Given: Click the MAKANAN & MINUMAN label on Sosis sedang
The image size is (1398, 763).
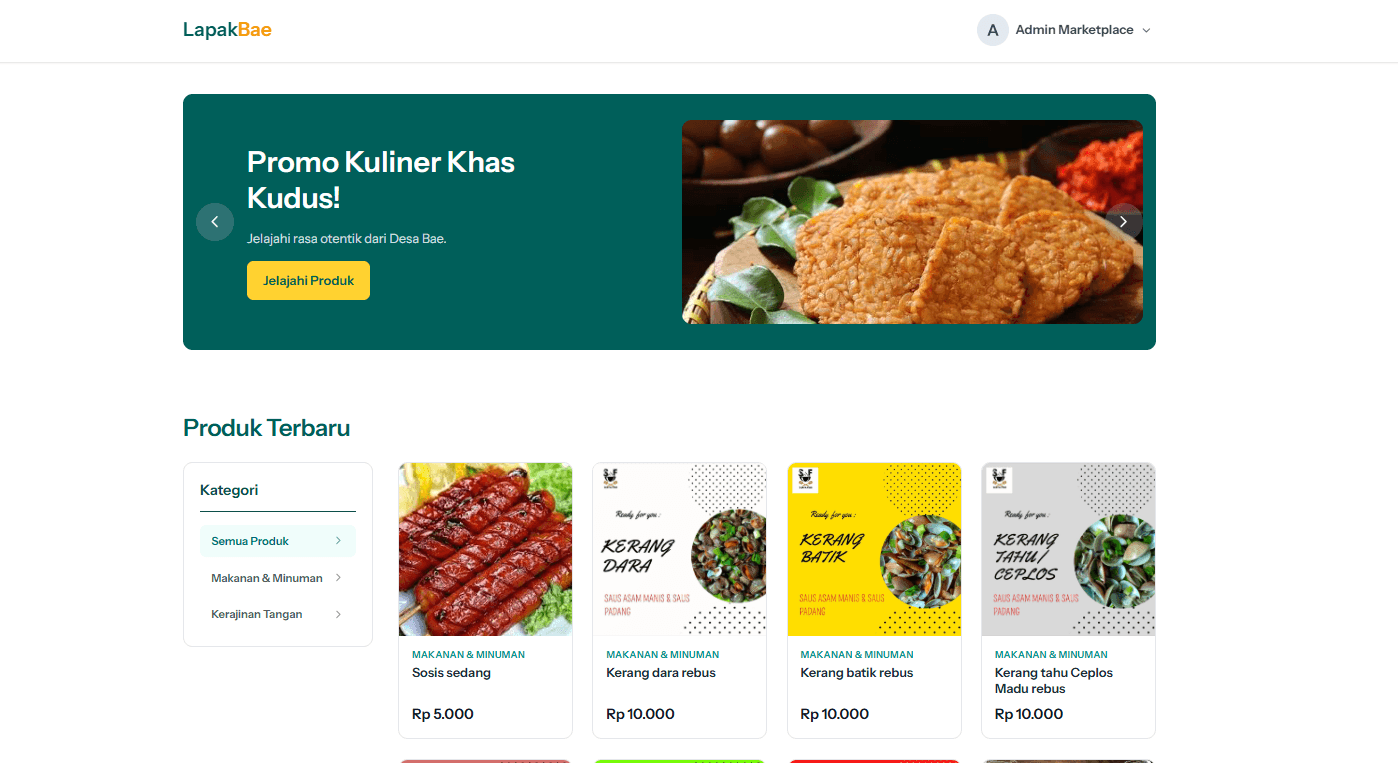Looking at the screenshot, I should point(468,654).
